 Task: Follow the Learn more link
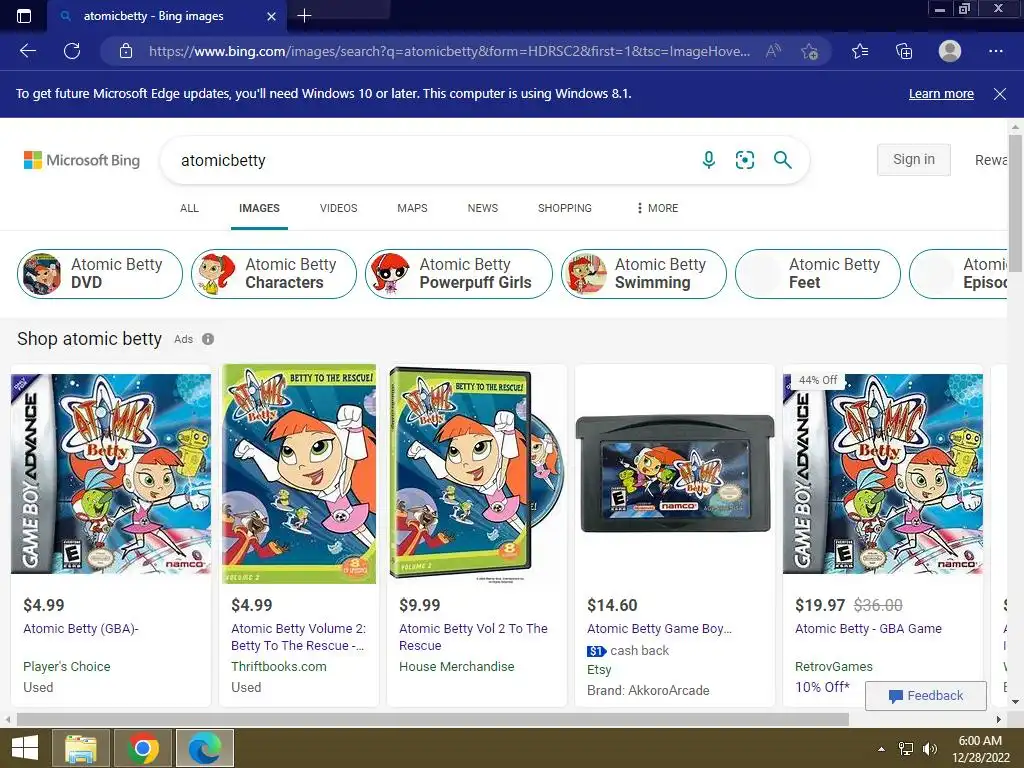click(x=941, y=93)
